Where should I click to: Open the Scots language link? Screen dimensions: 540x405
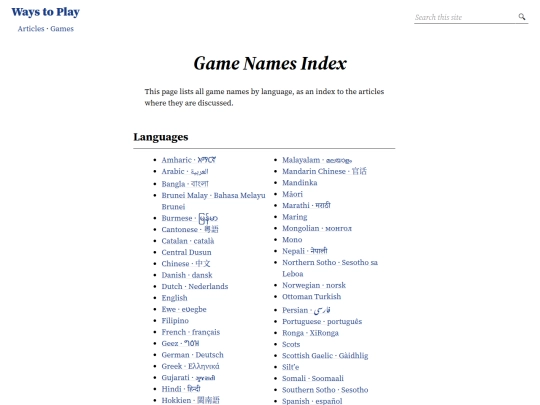tap(291, 344)
